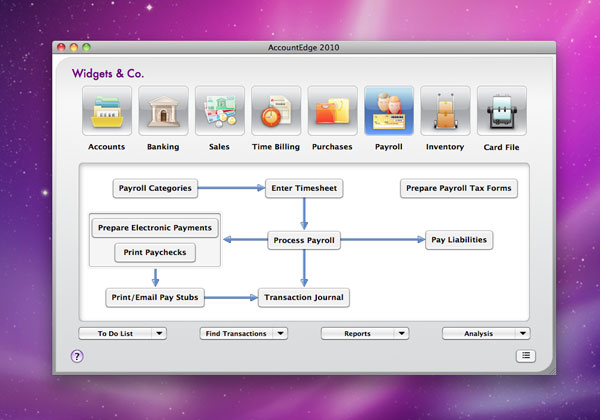Open Prepare Payroll Tax Forms
The width and height of the screenshot is (600, 420).
459,188
